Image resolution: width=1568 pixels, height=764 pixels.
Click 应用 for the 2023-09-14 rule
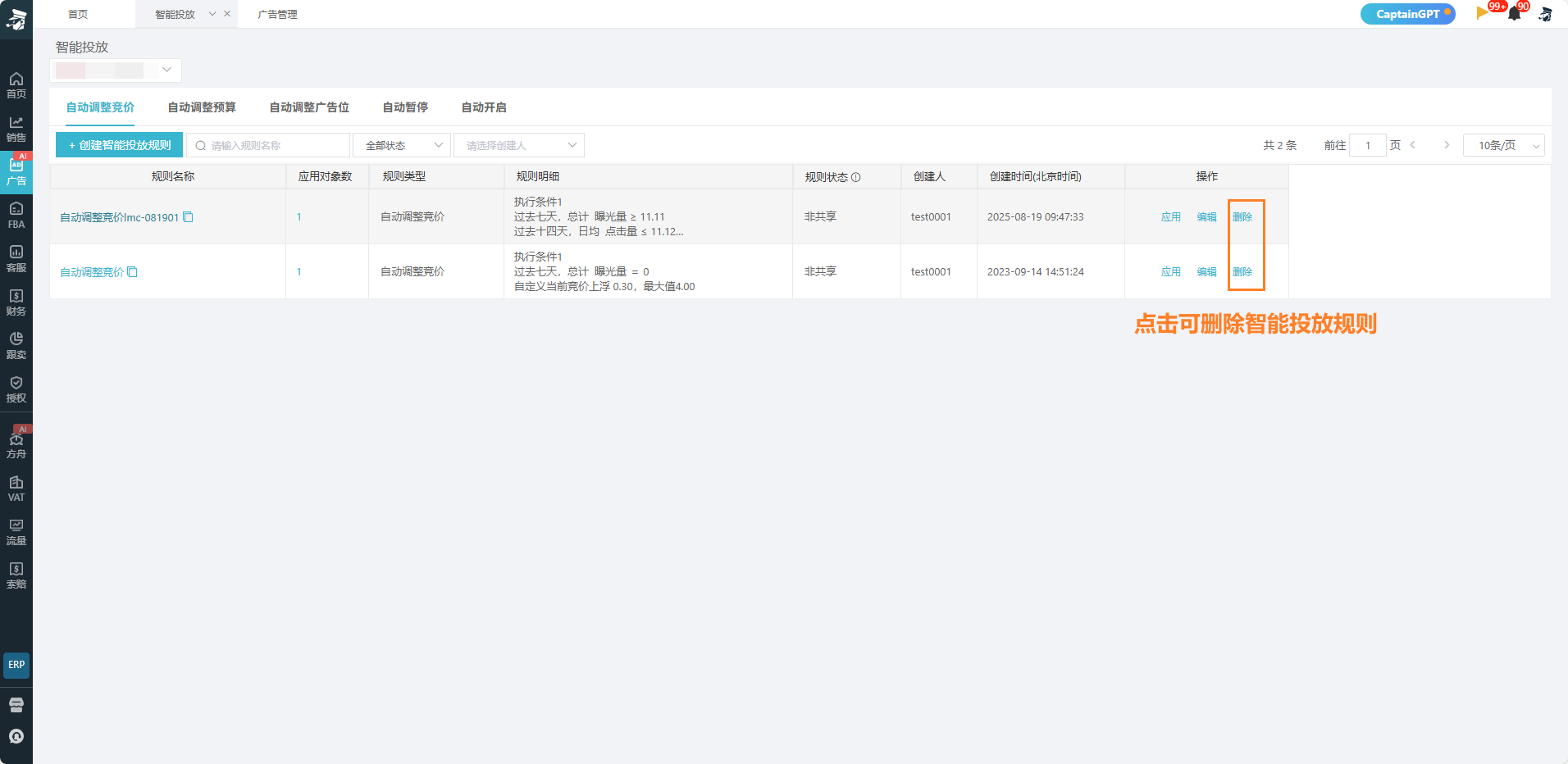point(1171,272)
